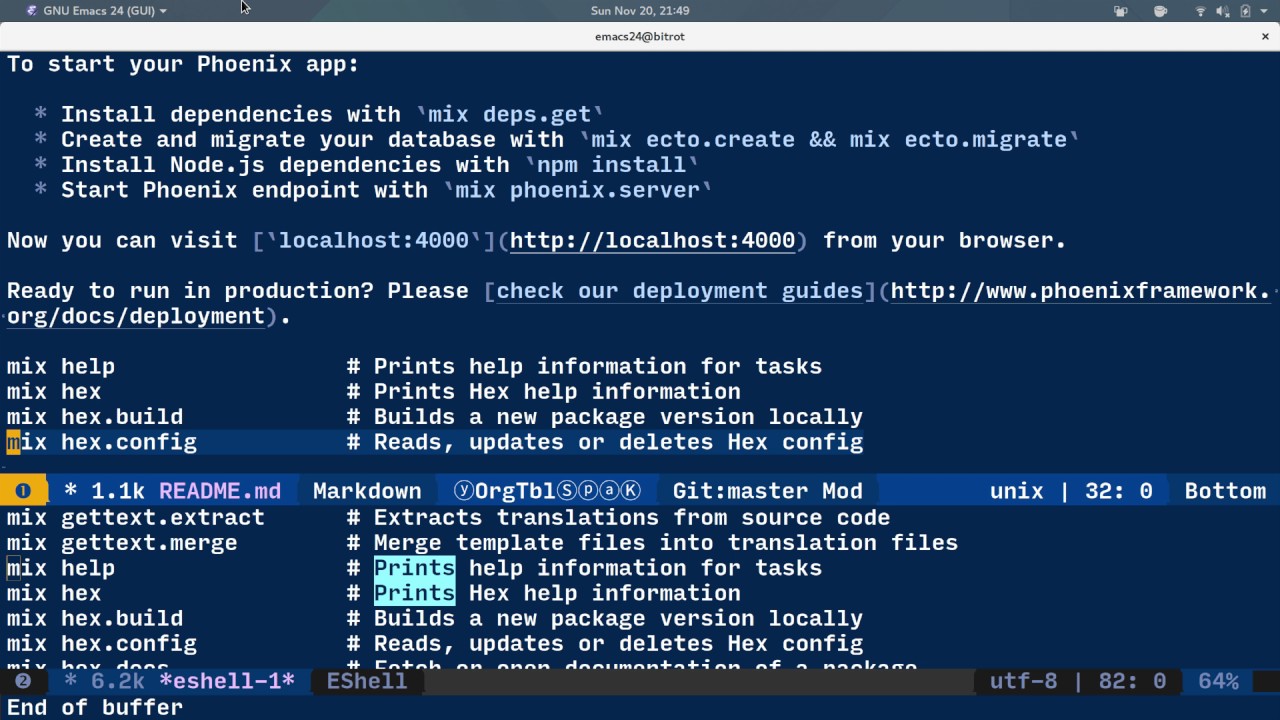Open the Wi-Fi status indicator
This screenshot has width=1280, height=720.
pyautogui.click(x=1200, y=11)
